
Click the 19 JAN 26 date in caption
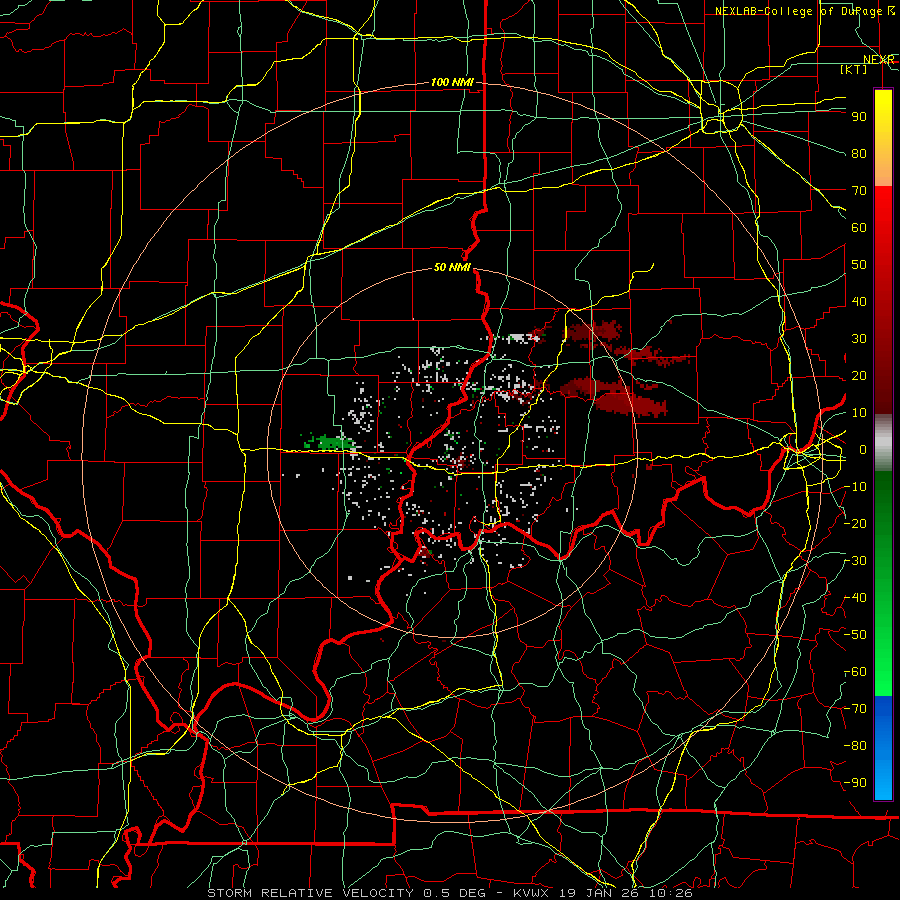tap(598, 893)
